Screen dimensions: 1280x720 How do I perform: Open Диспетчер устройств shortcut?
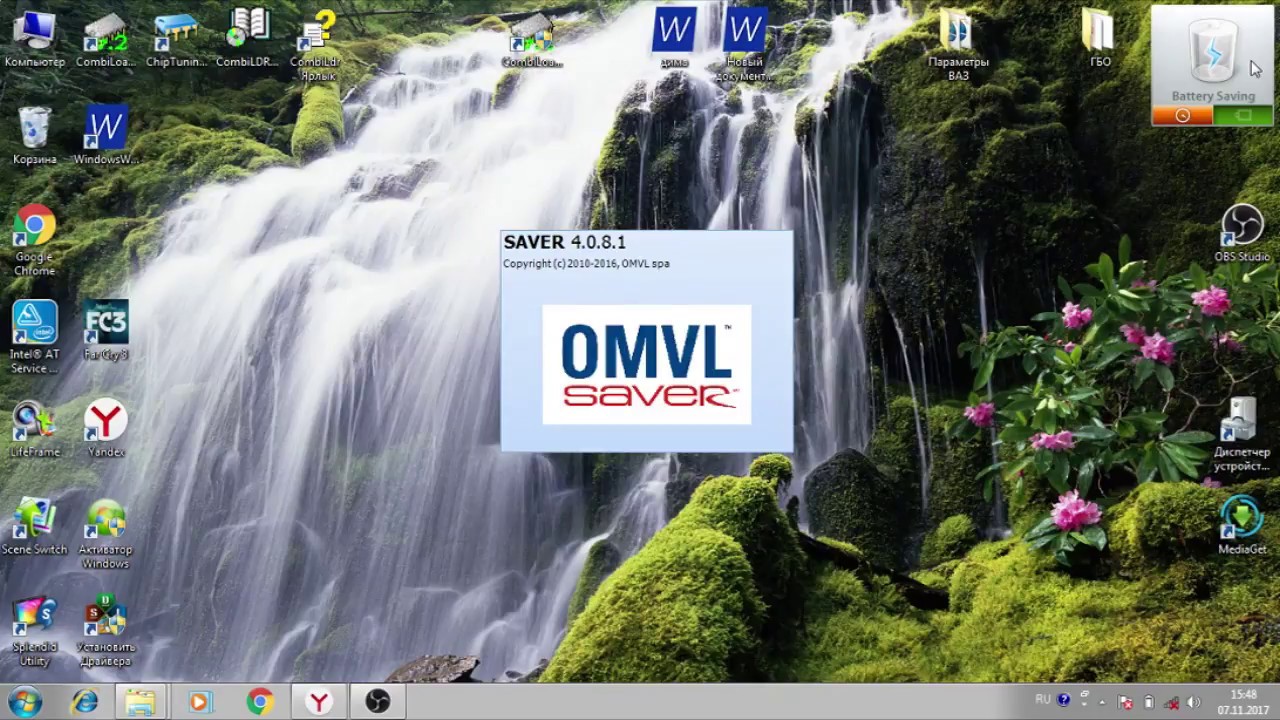tap(1242, 435)
